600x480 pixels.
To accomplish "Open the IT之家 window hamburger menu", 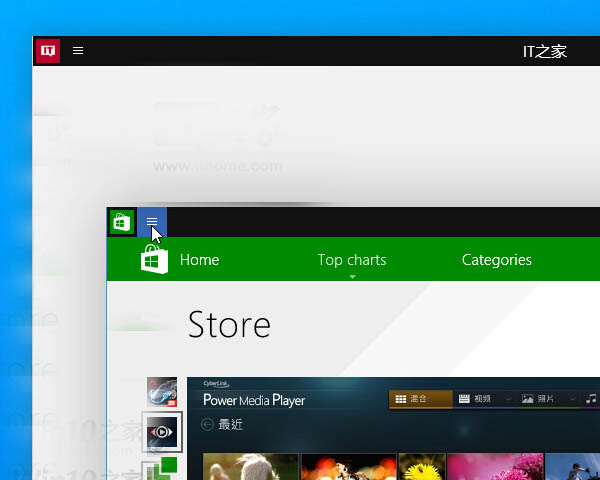I will point(78,50).
